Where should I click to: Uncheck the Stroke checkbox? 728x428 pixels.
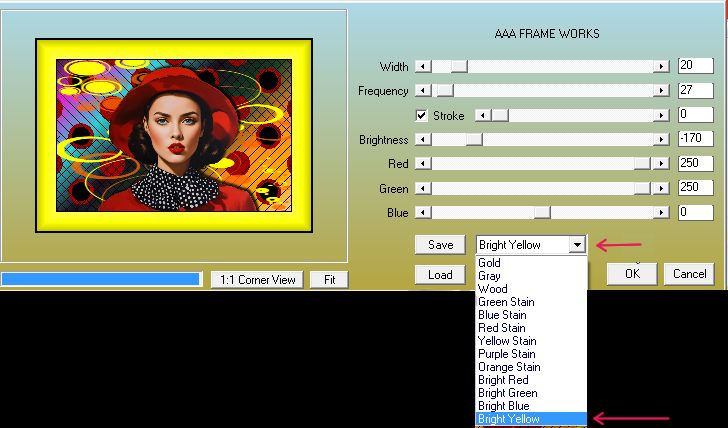(421, 115)
